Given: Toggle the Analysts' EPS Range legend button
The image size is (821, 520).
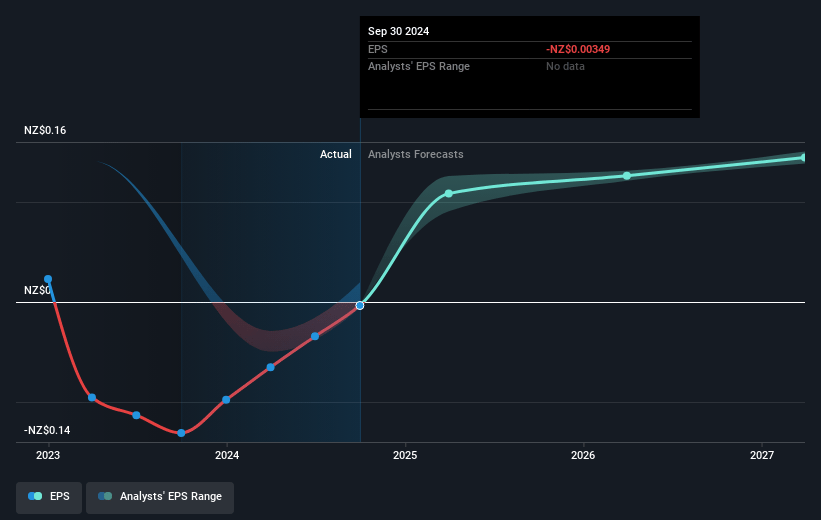Looking at the screenshot, I should (x=160, y=497).
